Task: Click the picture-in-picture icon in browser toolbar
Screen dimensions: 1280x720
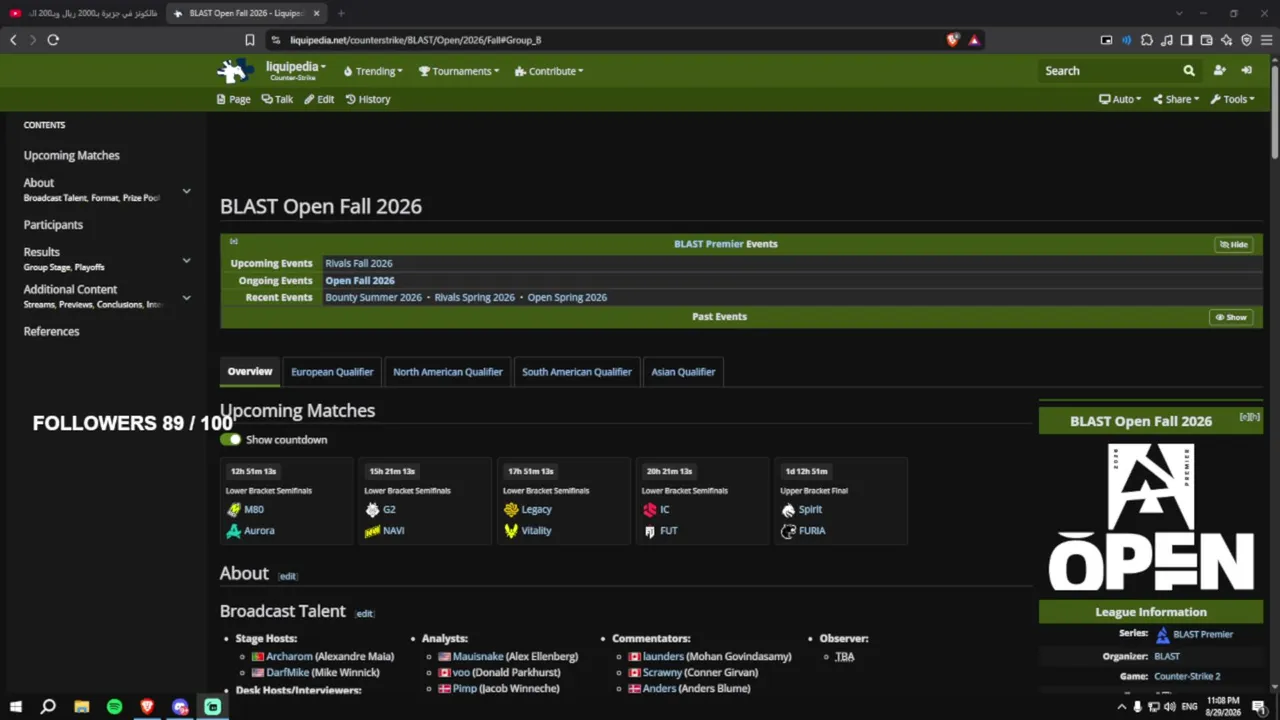Action: click(1106, 40)
